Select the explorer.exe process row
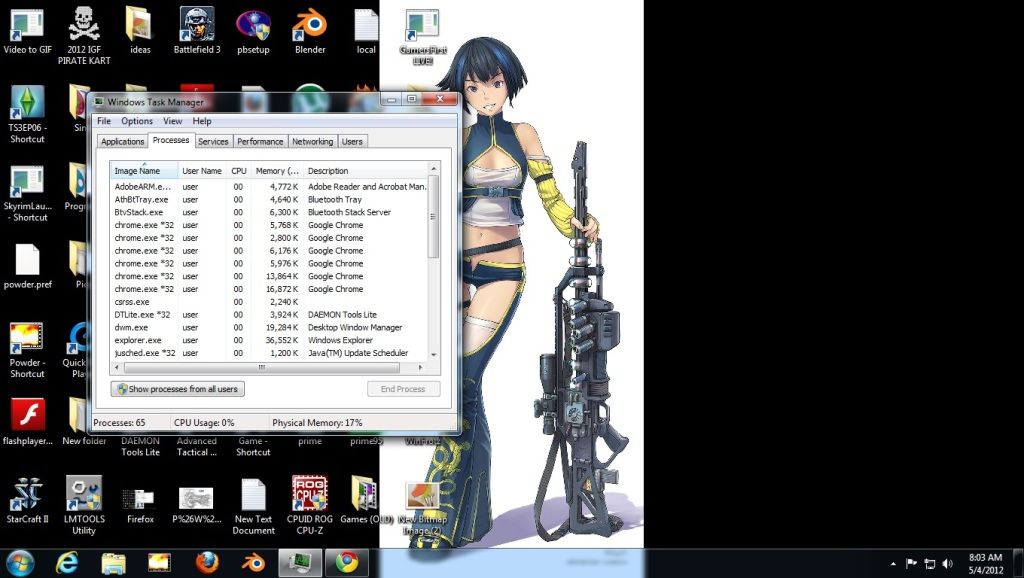Viewport: 1024px width, 578px height. [x=138, y=340]
